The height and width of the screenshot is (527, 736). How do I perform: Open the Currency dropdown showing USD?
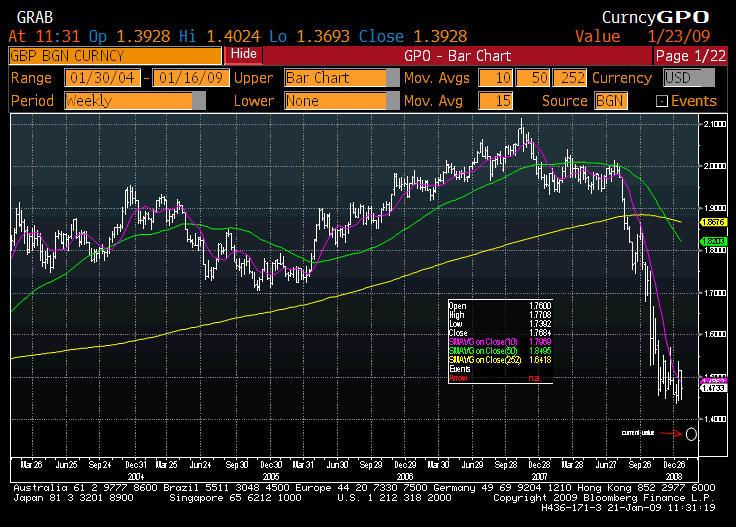pos(689,78)
